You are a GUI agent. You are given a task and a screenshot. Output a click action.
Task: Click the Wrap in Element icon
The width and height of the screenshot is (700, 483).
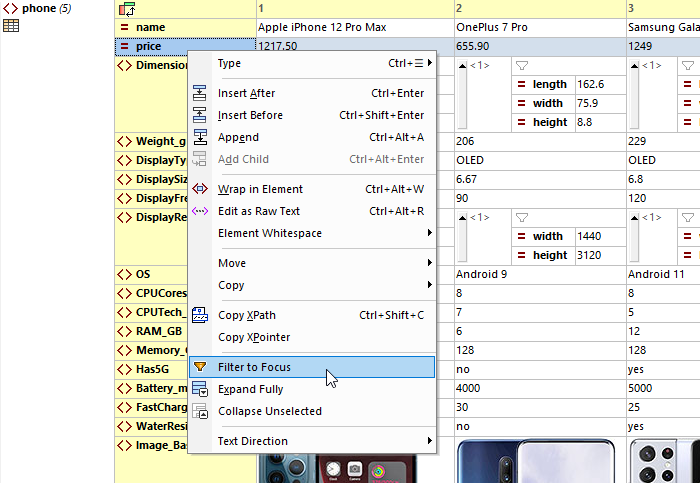pyautogui.click(x=200, y=189)
